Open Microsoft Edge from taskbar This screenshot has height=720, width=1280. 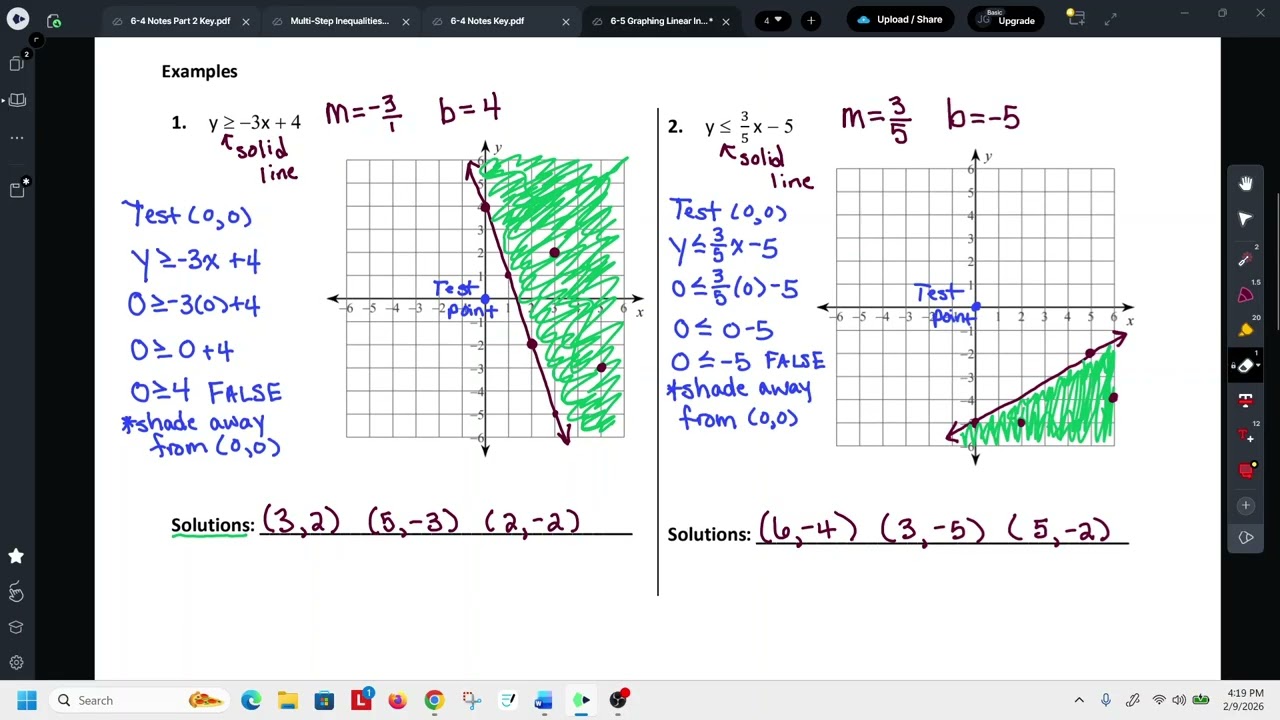251,700
